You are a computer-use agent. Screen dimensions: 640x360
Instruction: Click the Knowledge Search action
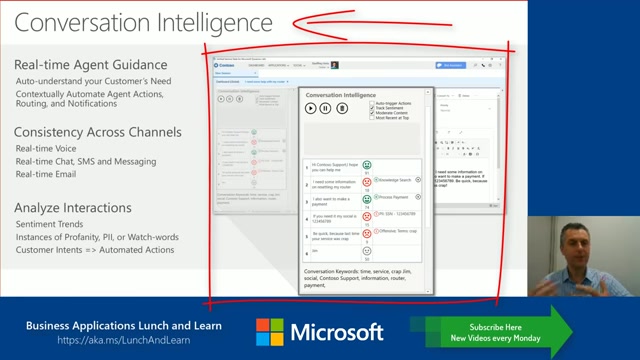(x=393, y=180)
